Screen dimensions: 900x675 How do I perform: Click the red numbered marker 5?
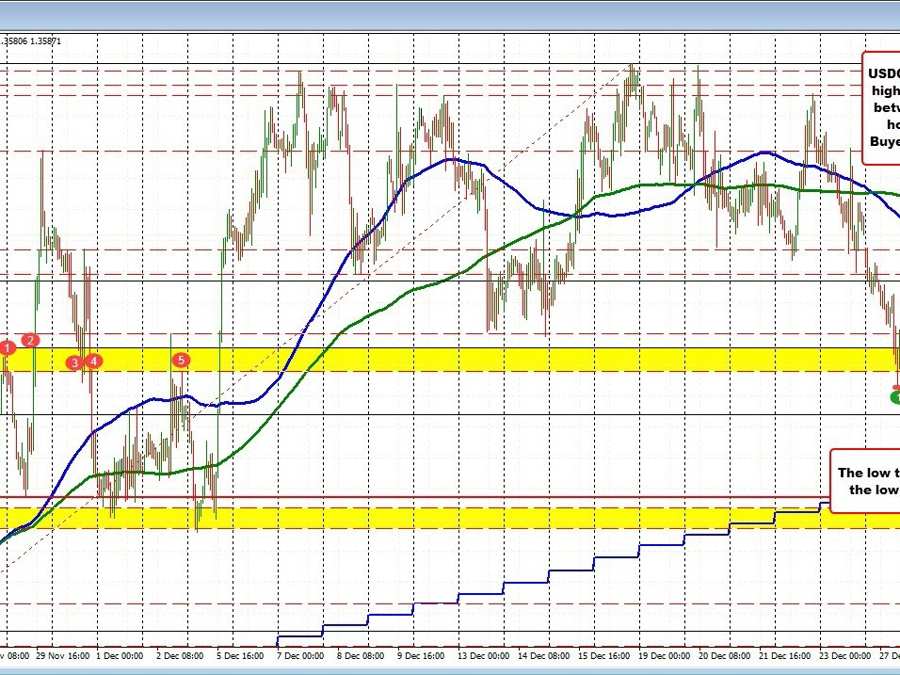[181, 359]
